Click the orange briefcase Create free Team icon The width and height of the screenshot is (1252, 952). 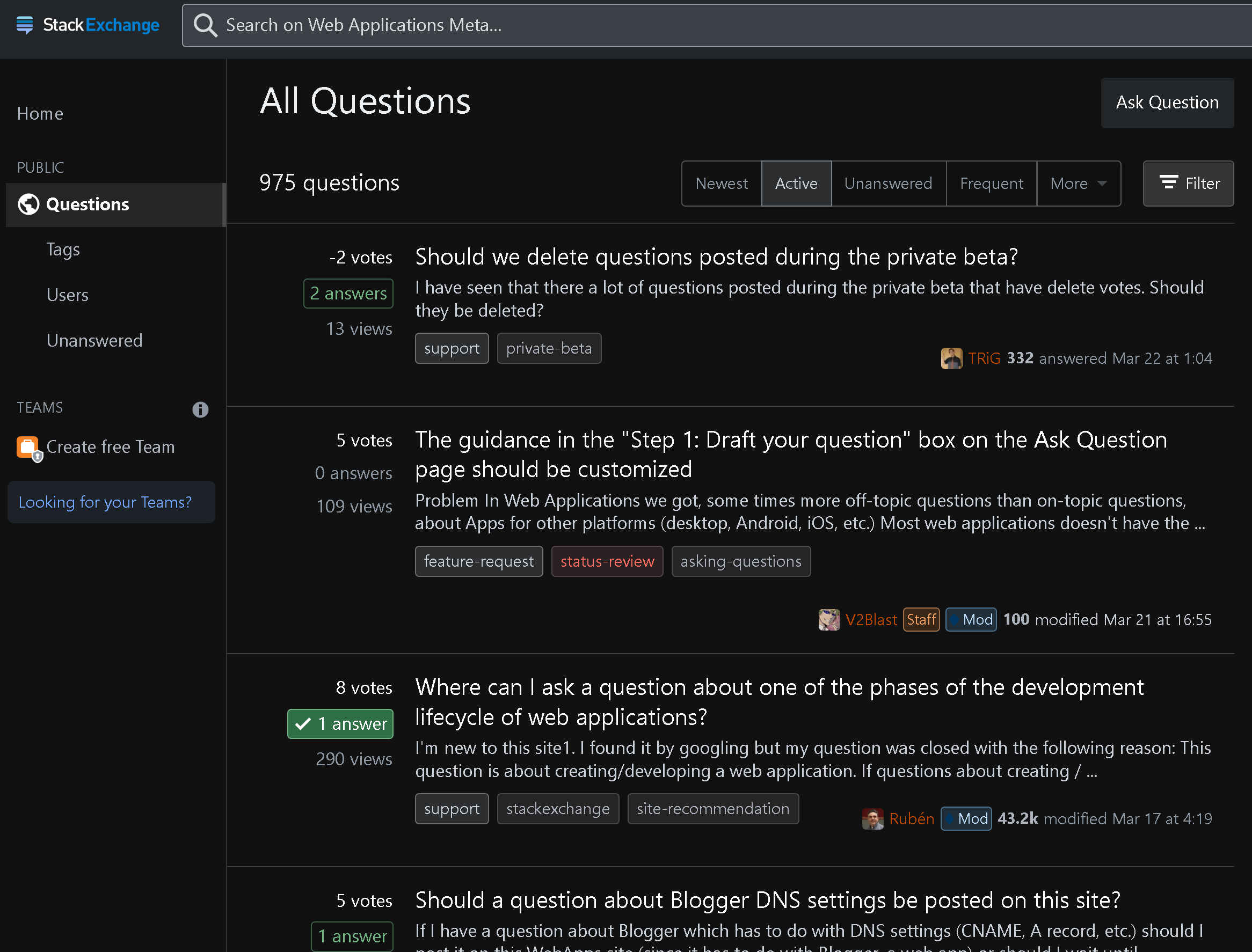coord(28,448)
